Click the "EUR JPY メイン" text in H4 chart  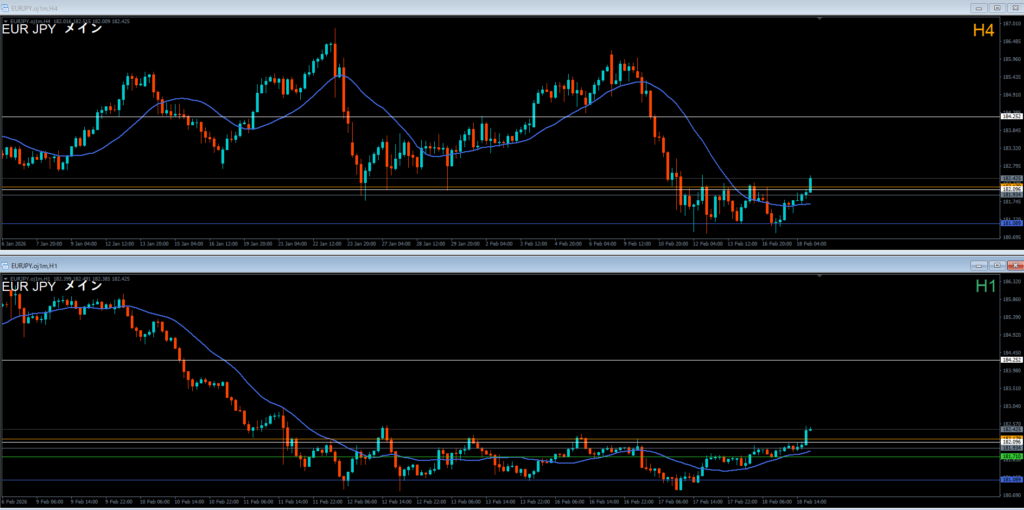[52, 29]
